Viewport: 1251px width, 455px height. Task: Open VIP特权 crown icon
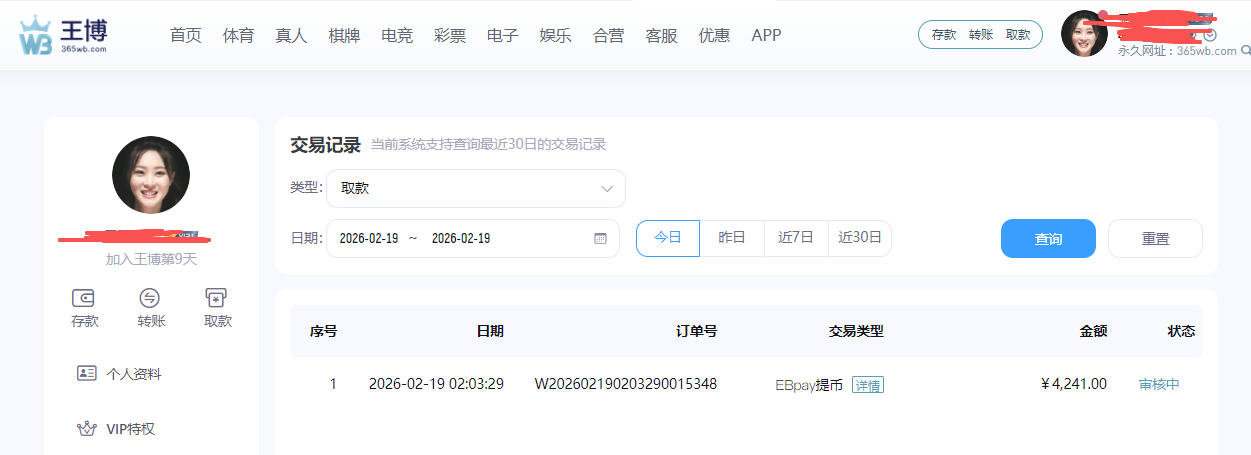point(87,429)
